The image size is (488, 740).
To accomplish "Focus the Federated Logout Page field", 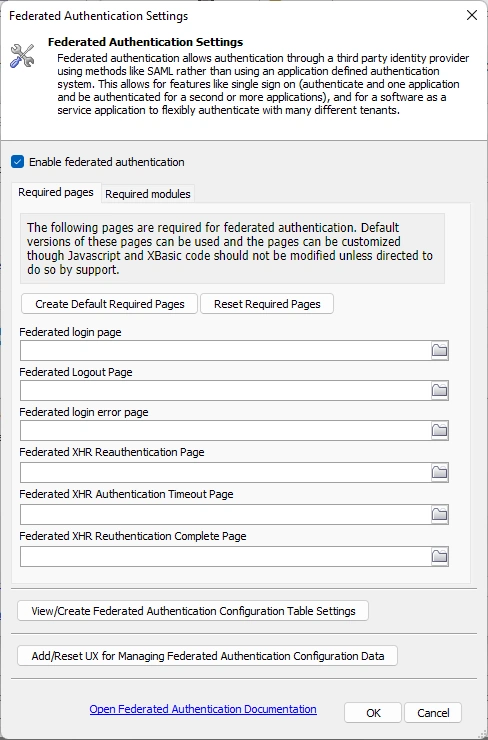I will point(226,391).
